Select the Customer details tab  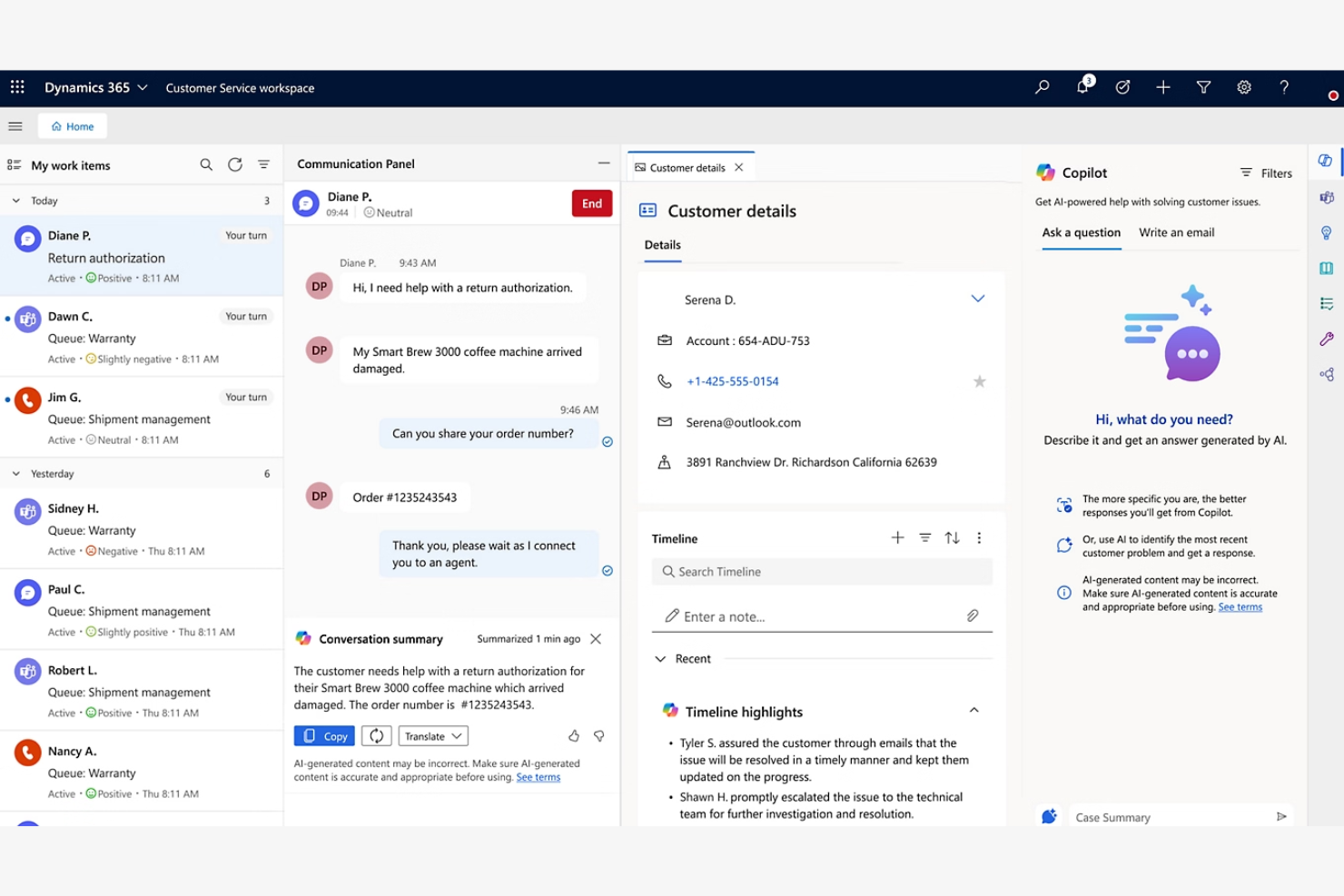[686, 167]
